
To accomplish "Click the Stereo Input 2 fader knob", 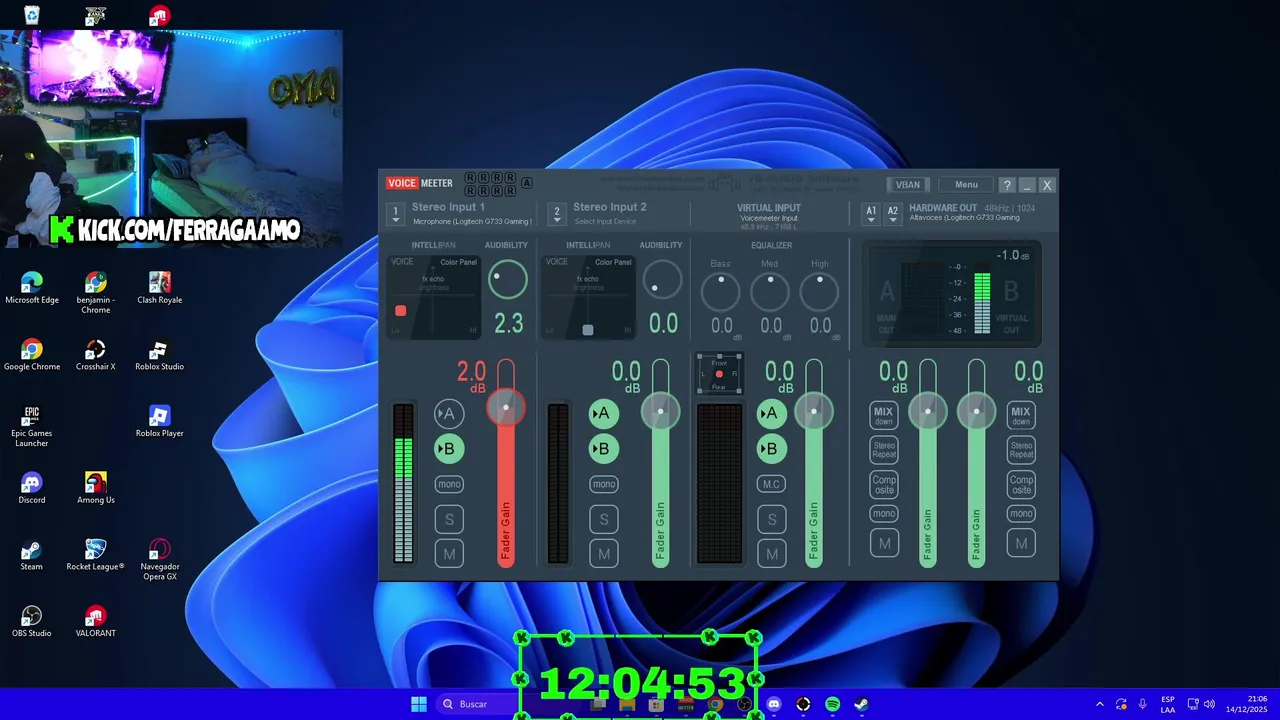I will 660,411.
